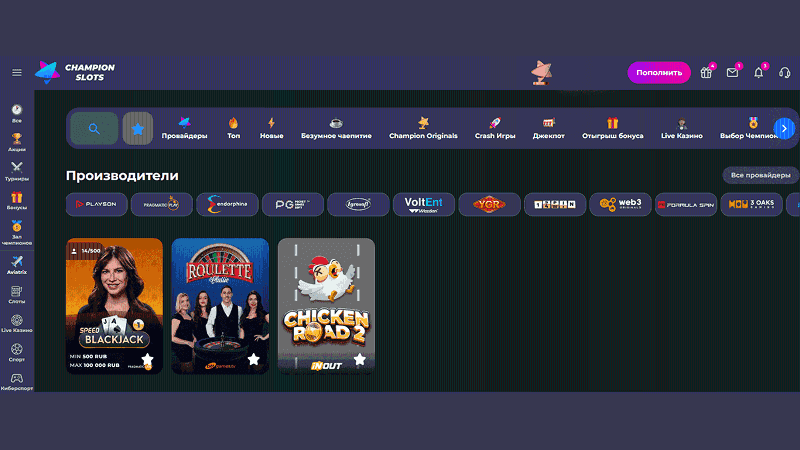Toggle the favorites star filter

[x=138, y=128]
